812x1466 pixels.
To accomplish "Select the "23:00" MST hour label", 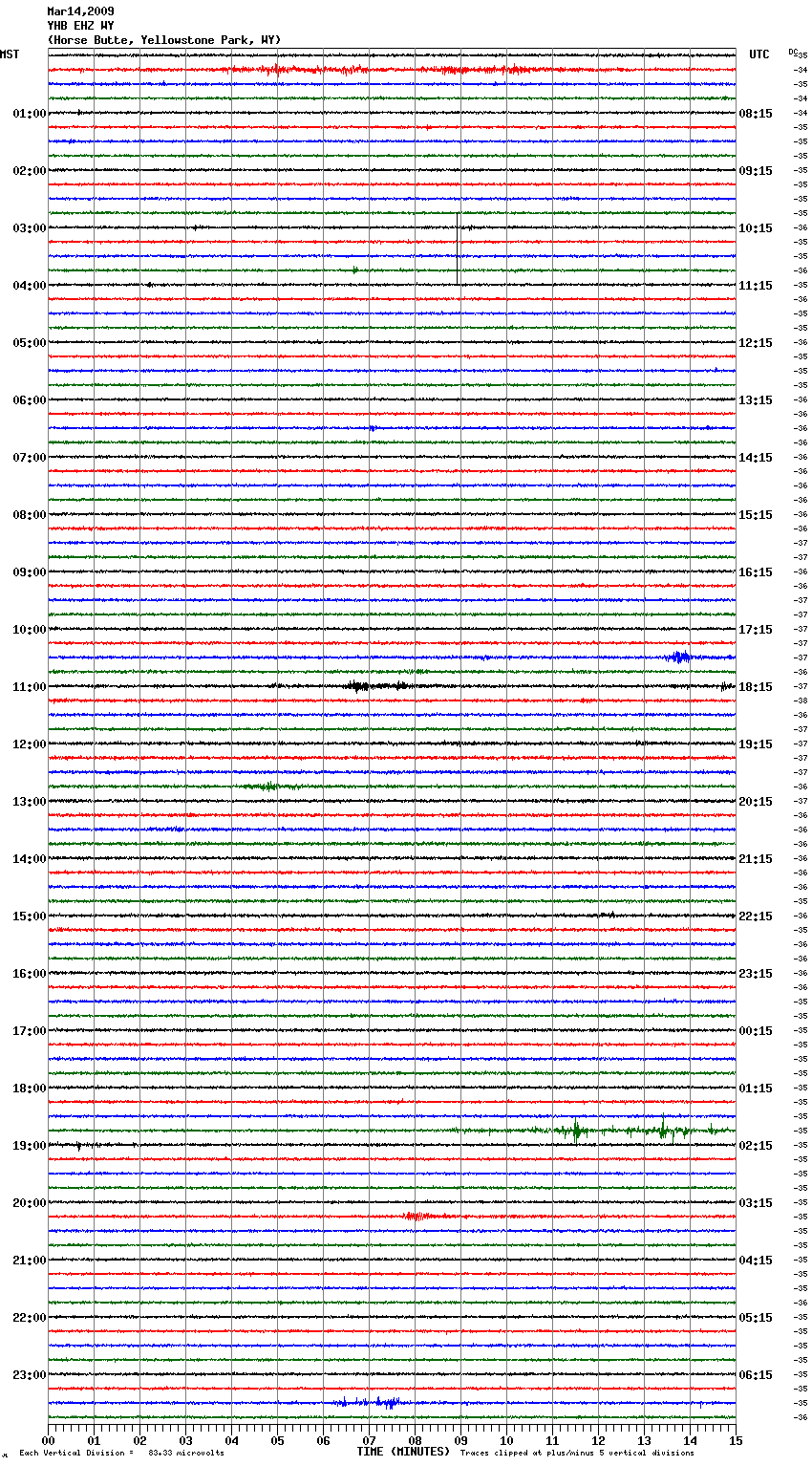I will click(x=30, y=1375).
